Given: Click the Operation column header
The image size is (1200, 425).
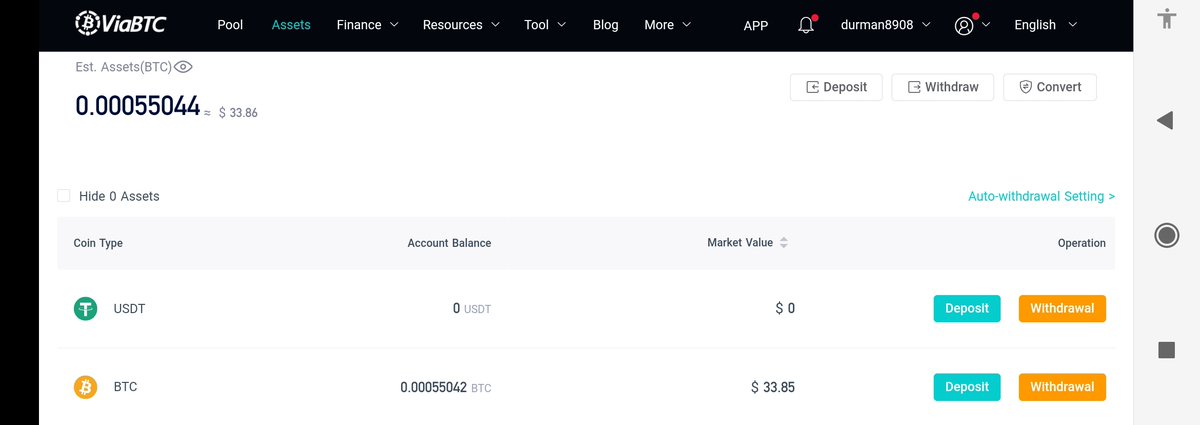Looking at the screenshot, I should click(x=1082, y=243).
